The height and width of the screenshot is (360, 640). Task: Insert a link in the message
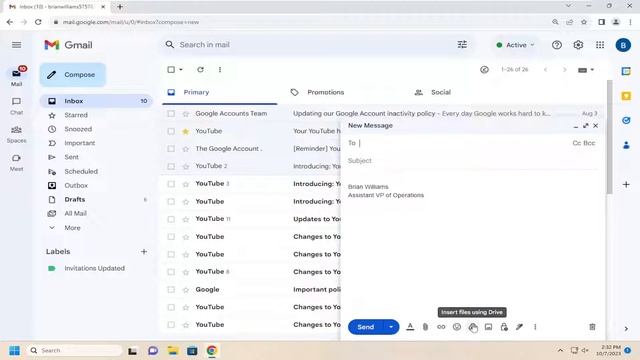click(x=441, y=327)
